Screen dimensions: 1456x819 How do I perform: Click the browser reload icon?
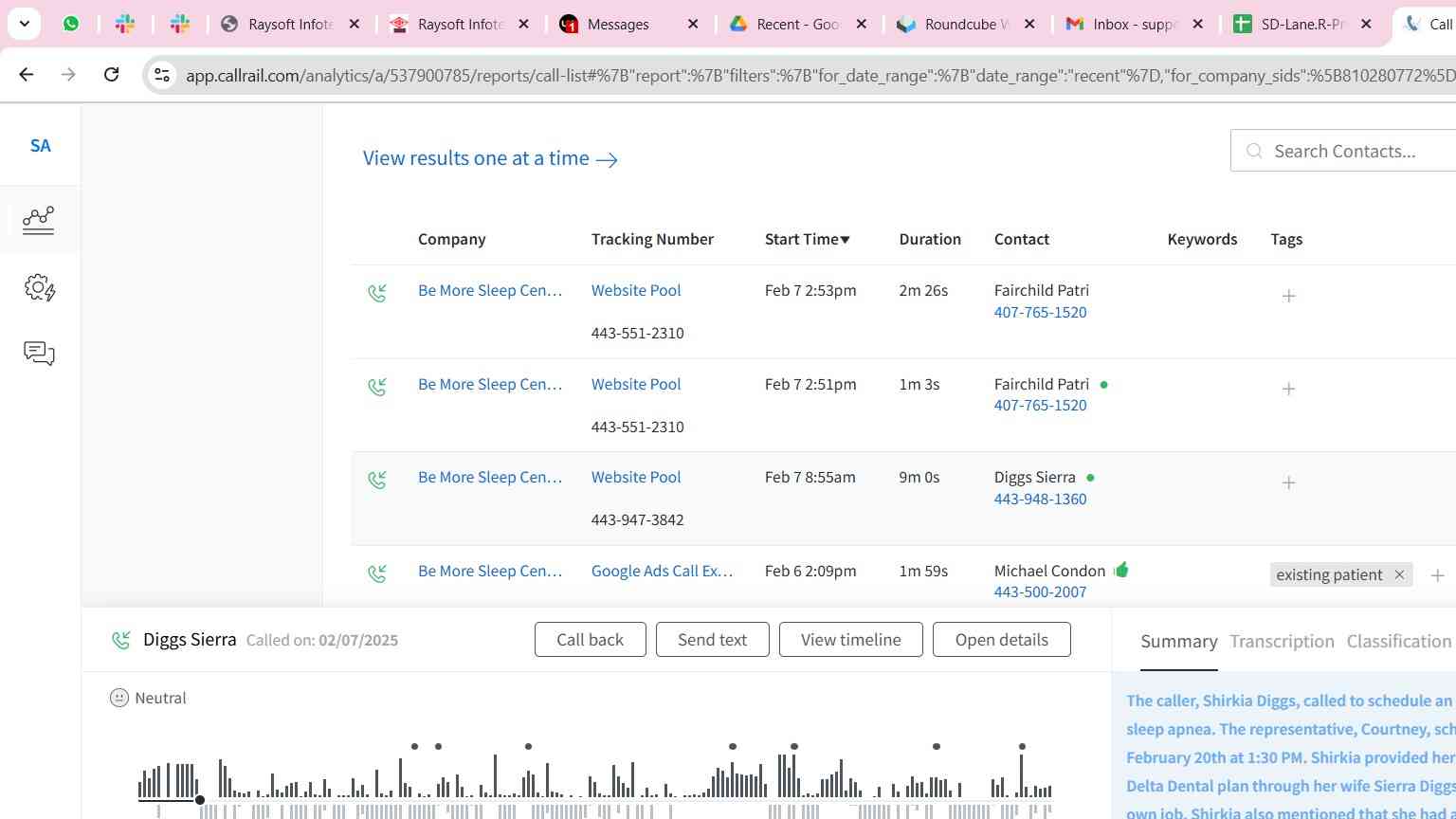click(x=112, y=74)
